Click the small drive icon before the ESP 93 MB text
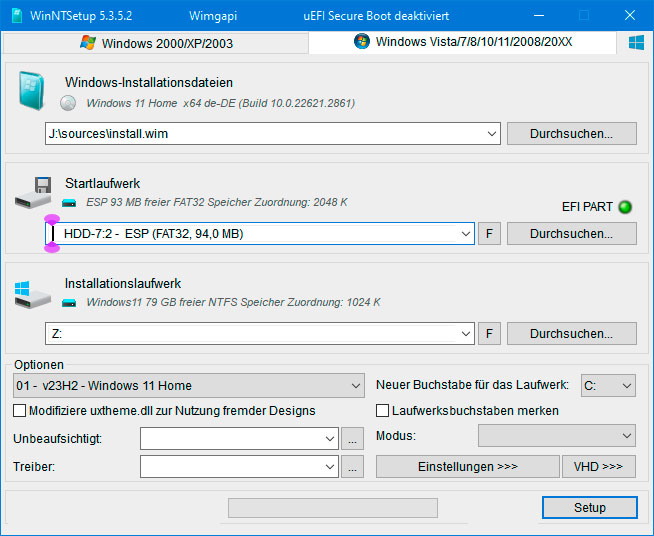The width and height of the screenshot is (654, 536). pos(69,203)
